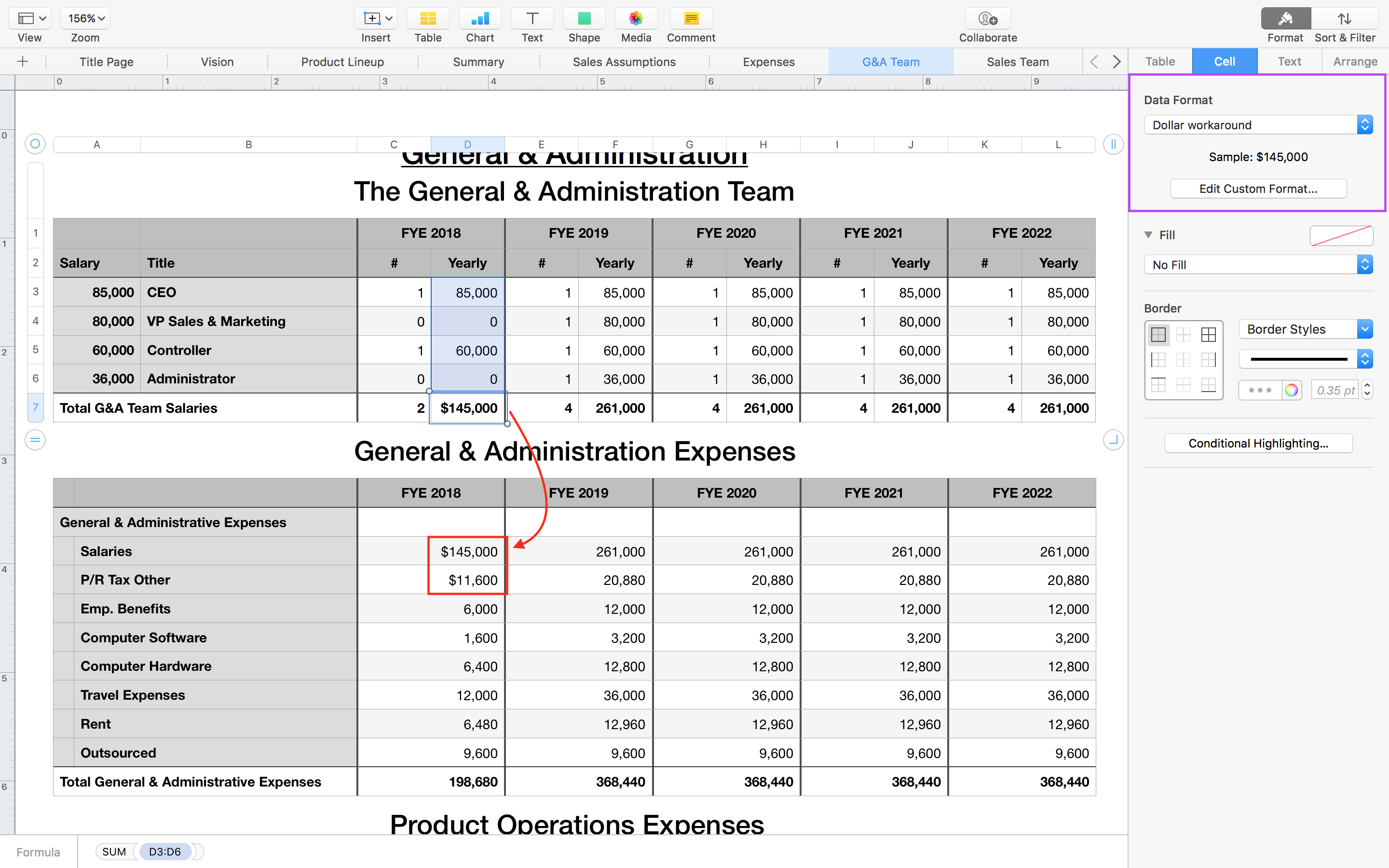Click Edit Custom Format button
1389x868 pixels.
[x=1257, y=189]
